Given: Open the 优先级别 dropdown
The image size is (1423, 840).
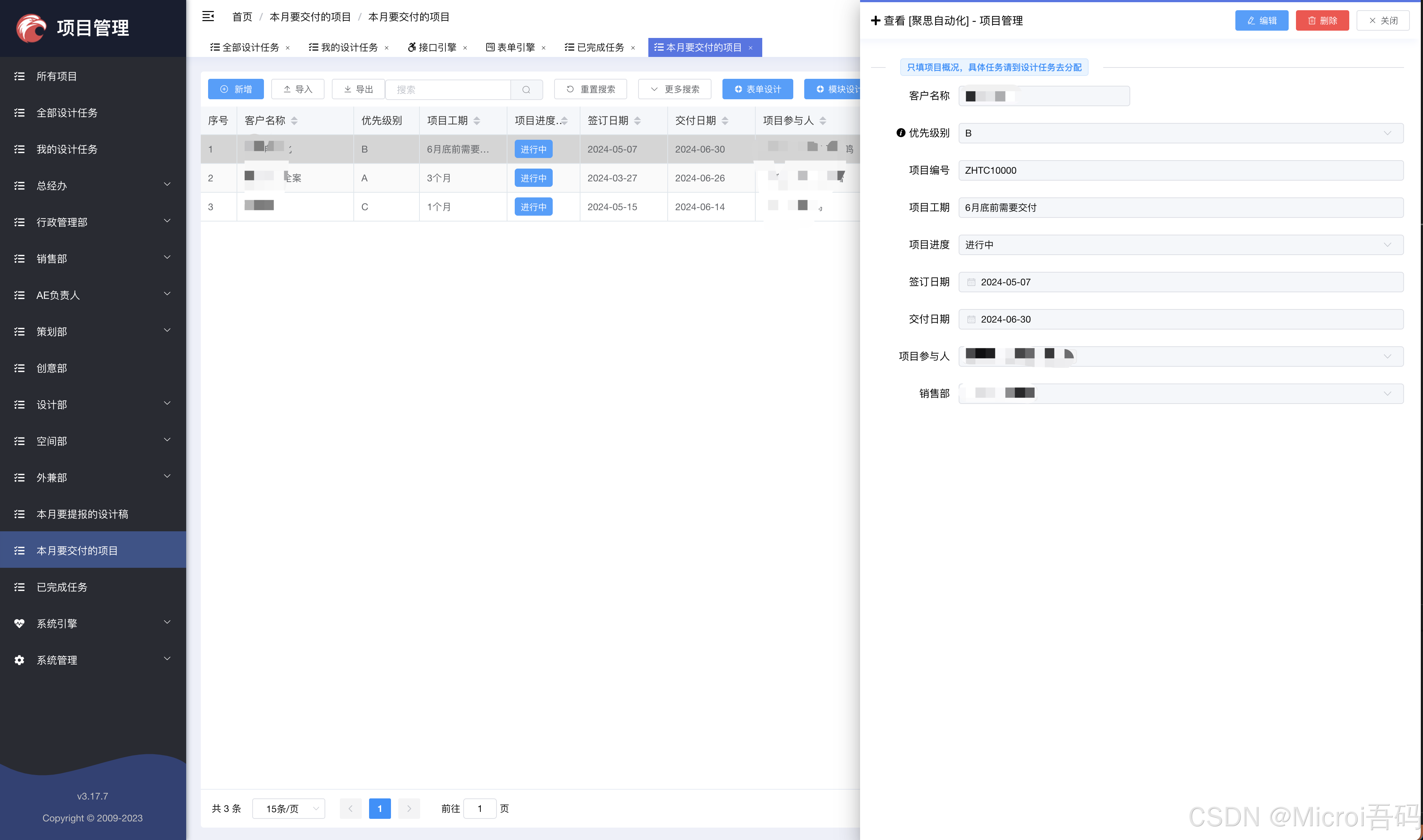Looking at the screenshot, I should [1180, 133].
